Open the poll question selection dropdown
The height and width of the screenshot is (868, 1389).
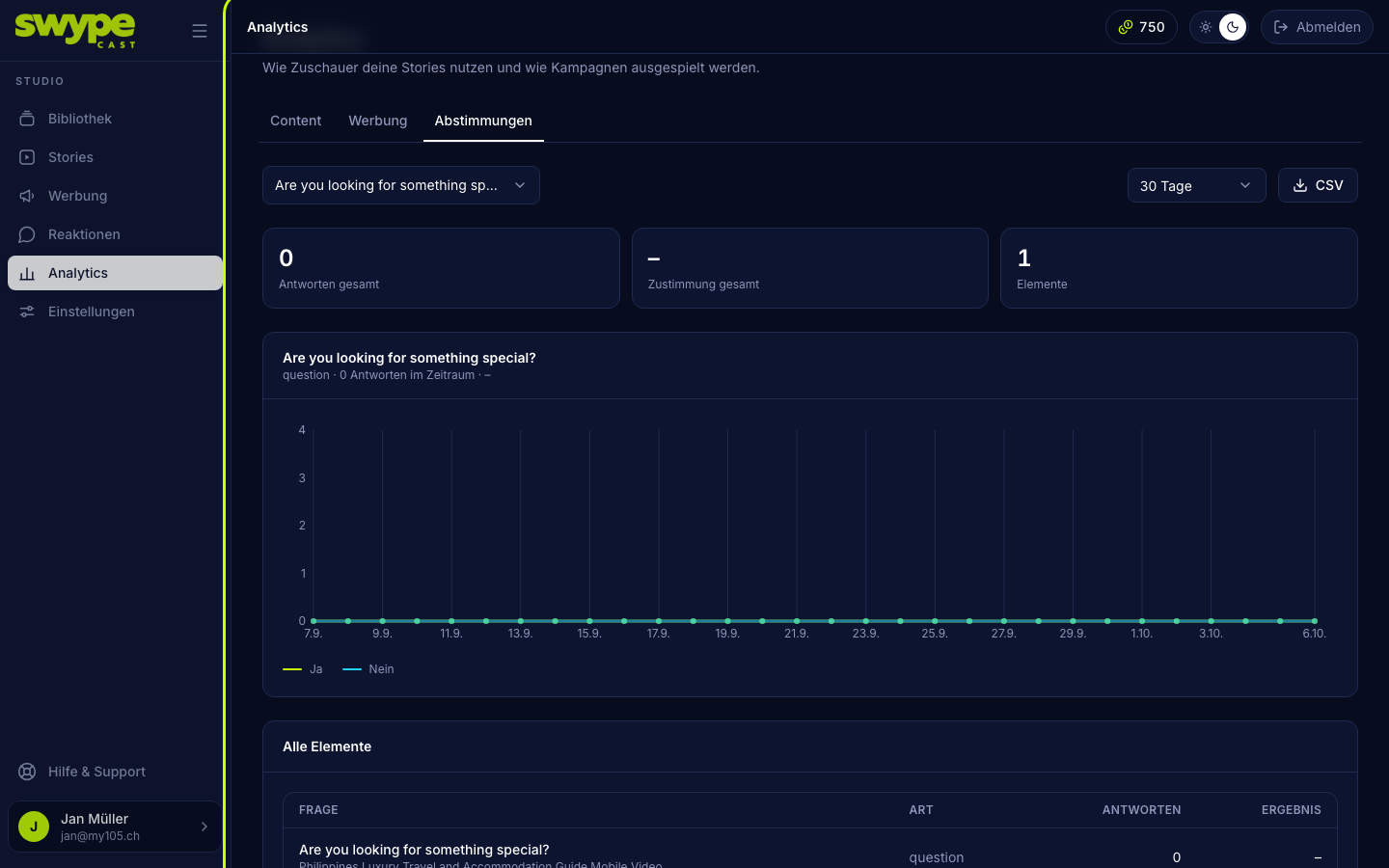[401, 185]
